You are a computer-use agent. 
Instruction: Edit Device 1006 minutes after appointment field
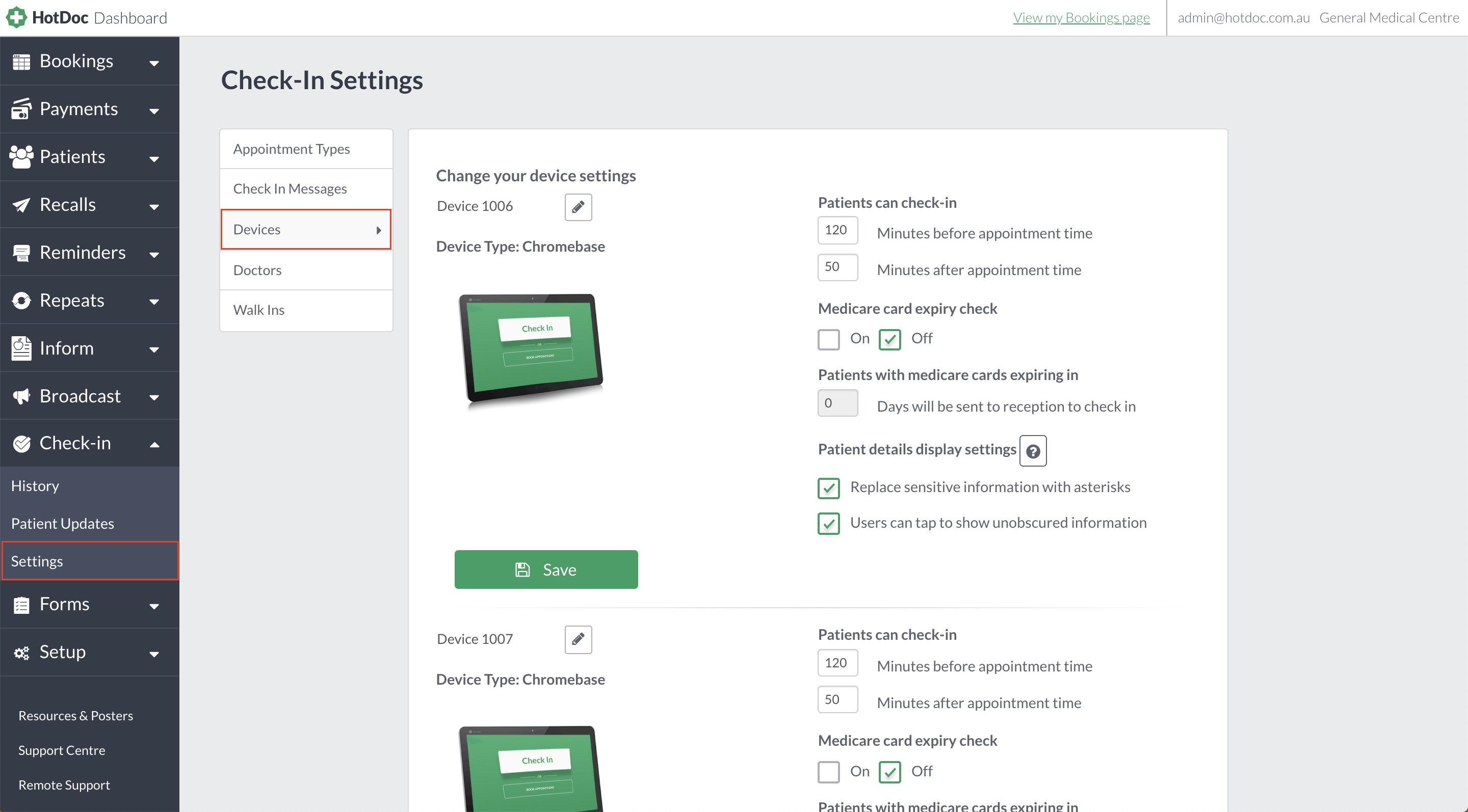point(837,267)
